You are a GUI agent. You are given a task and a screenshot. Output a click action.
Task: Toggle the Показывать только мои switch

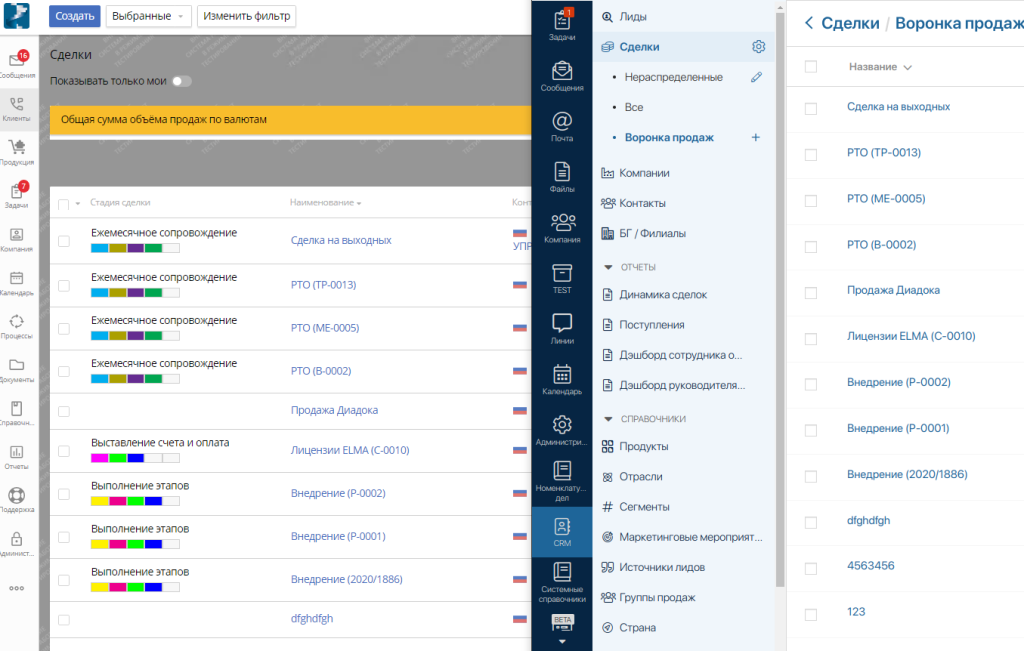(182, 82)
